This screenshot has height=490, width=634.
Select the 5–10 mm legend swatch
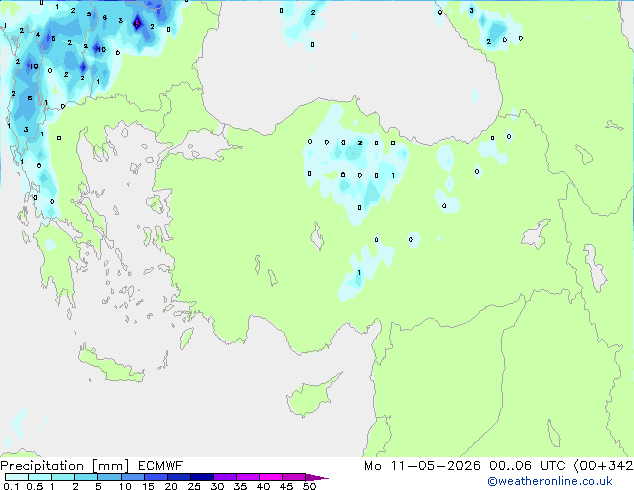pos(109,477)
